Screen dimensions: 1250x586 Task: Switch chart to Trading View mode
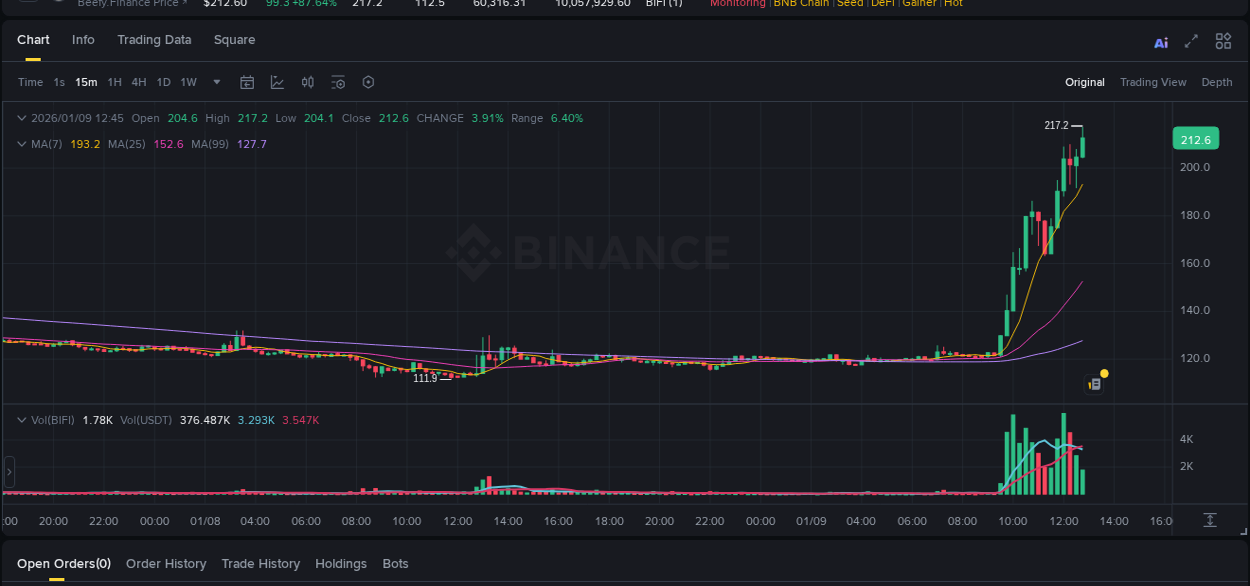pyautogui.click(x=1153, y=82)
